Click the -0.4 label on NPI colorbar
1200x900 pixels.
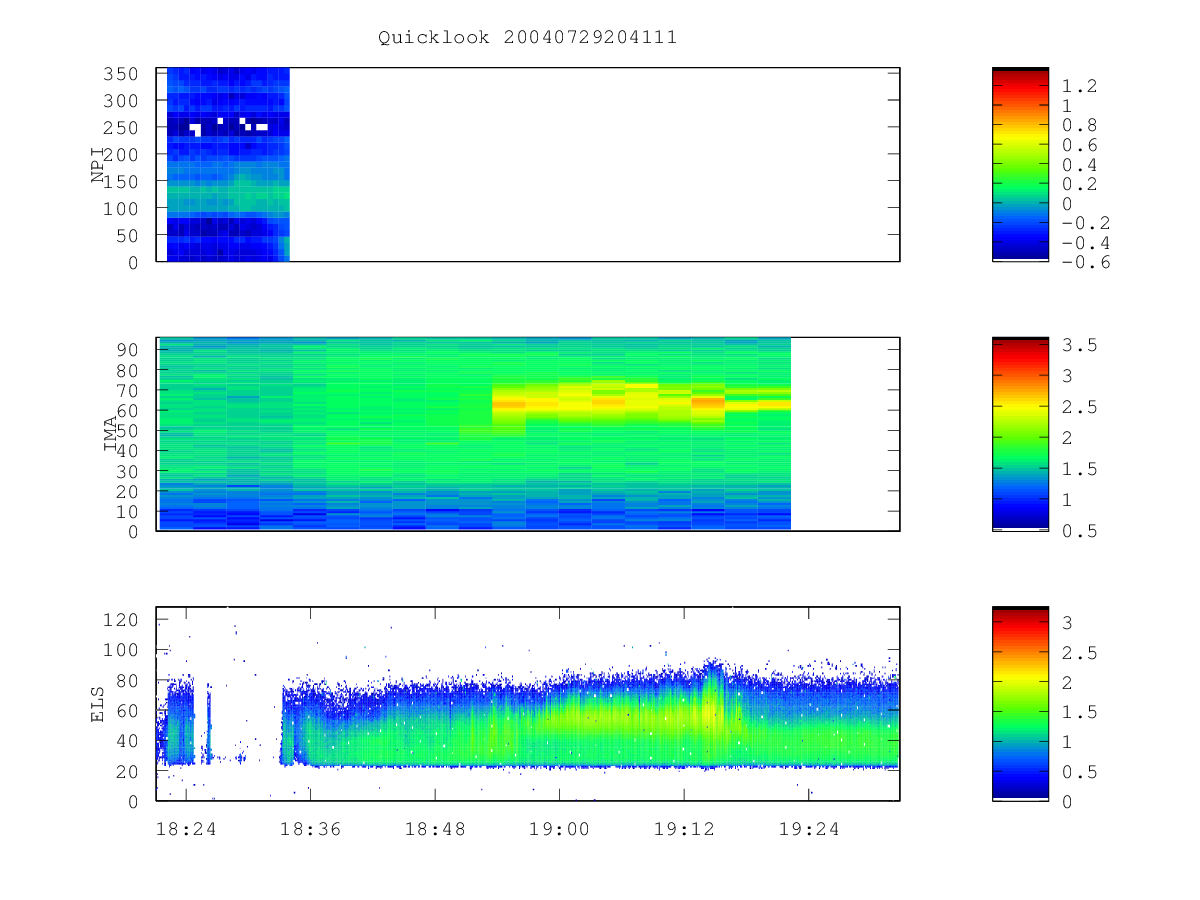tap(1086, 243)
